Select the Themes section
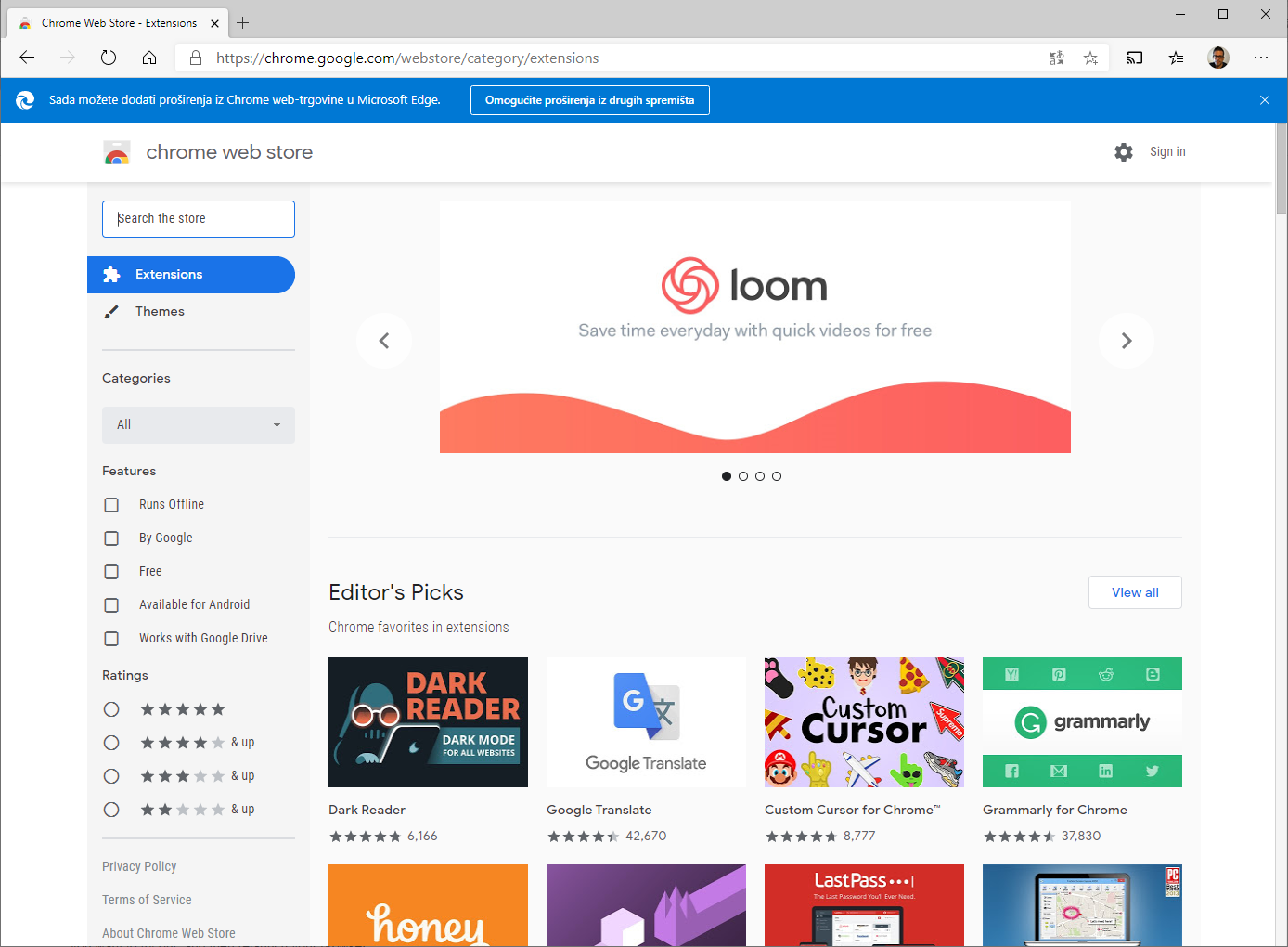This screenshot has width=1288, height=947. [x=191, y=312]
